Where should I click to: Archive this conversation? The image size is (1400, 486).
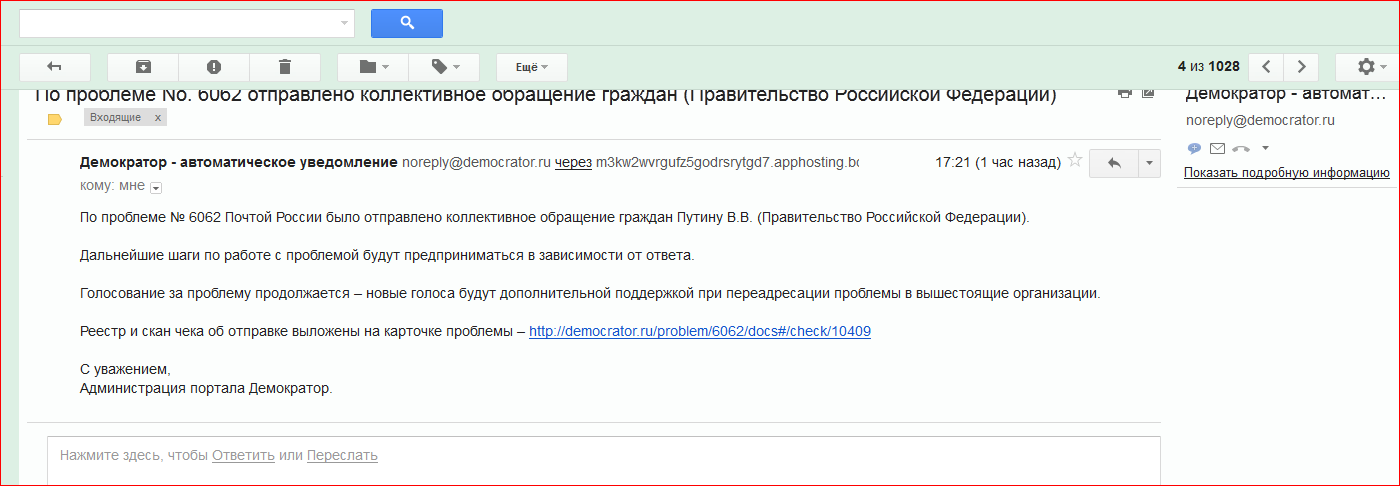pyautogui.click(x=143, y=67)
